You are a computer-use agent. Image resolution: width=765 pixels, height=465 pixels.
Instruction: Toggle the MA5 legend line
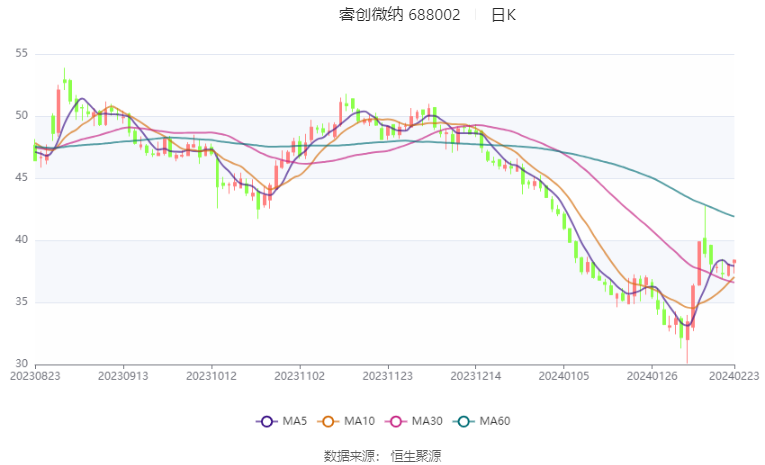point(282,421)
